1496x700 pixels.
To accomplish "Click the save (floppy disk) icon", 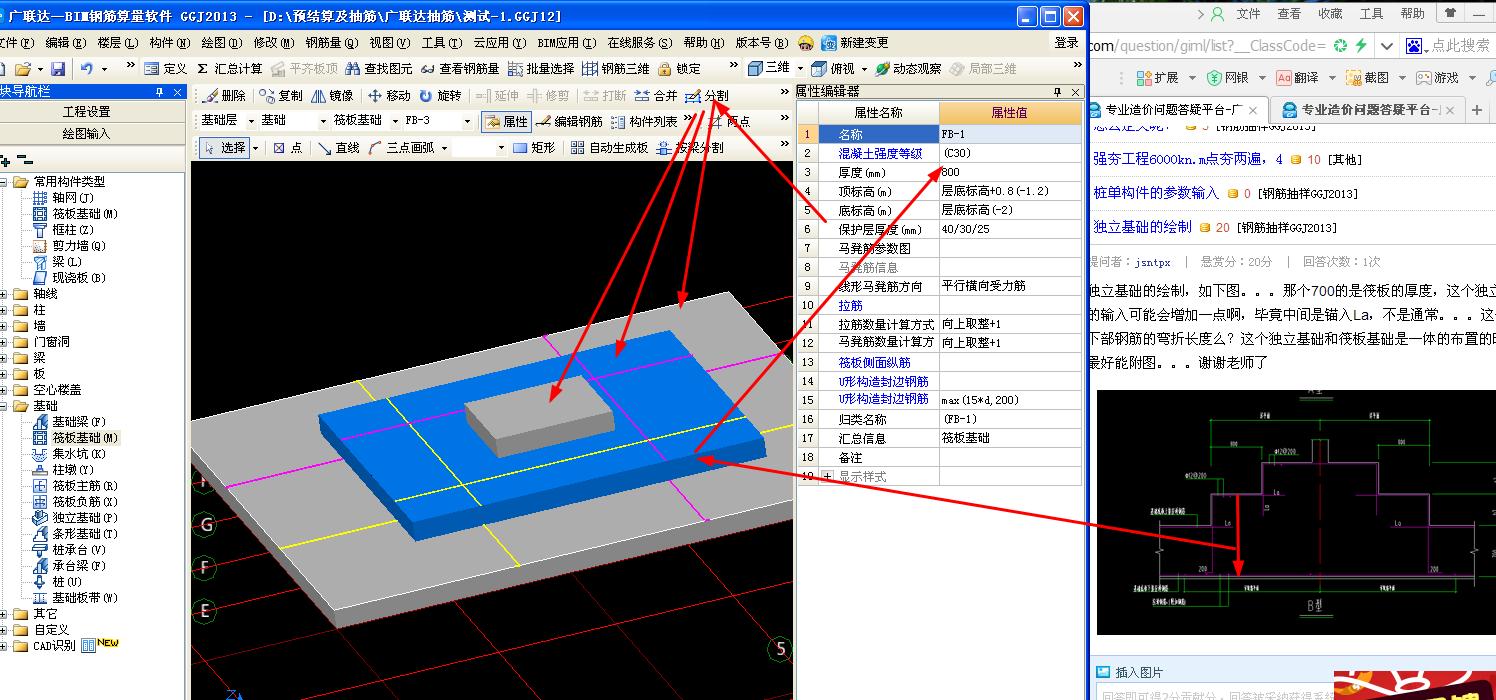I will click(57, 69).
